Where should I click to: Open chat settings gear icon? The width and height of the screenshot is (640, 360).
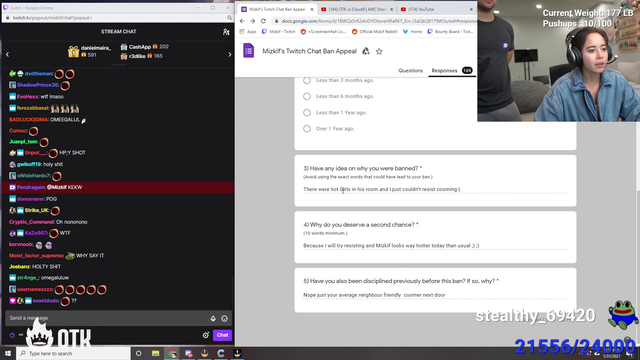[206, 335]
